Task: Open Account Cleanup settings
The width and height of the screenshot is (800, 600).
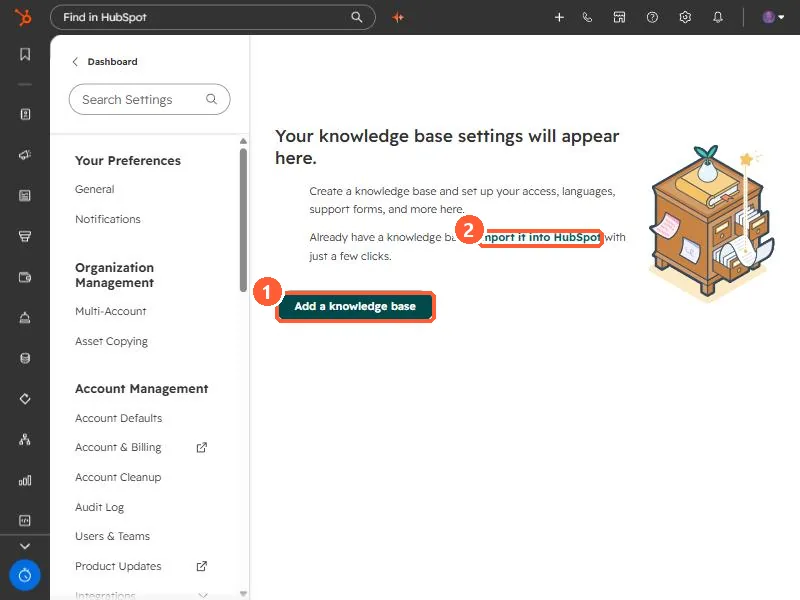Action: (x=118, y=478)
